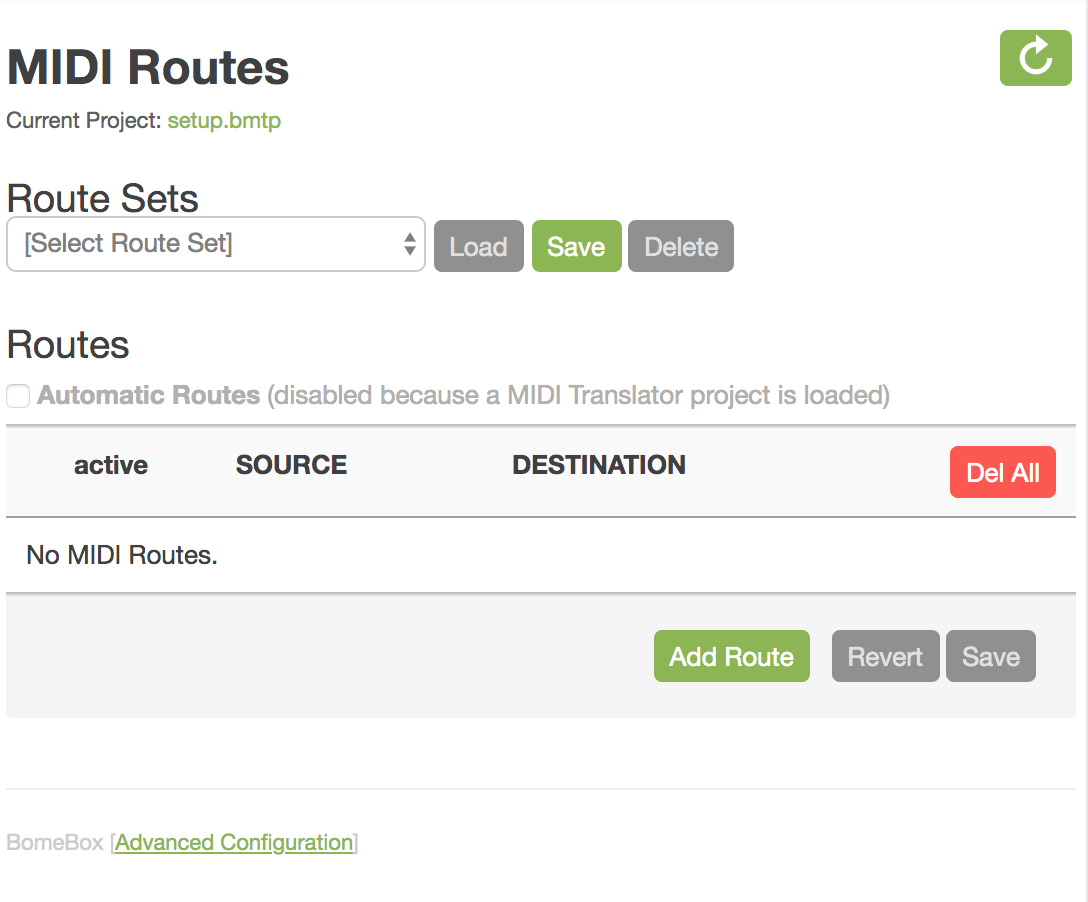Image resolution: width=1088 pixels, height=902 pixels.
Task: Delete the selected route set
Action: [681, 246]
